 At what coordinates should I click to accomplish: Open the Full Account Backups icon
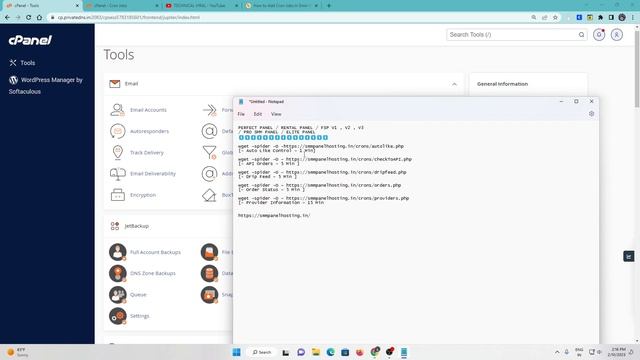118,252
